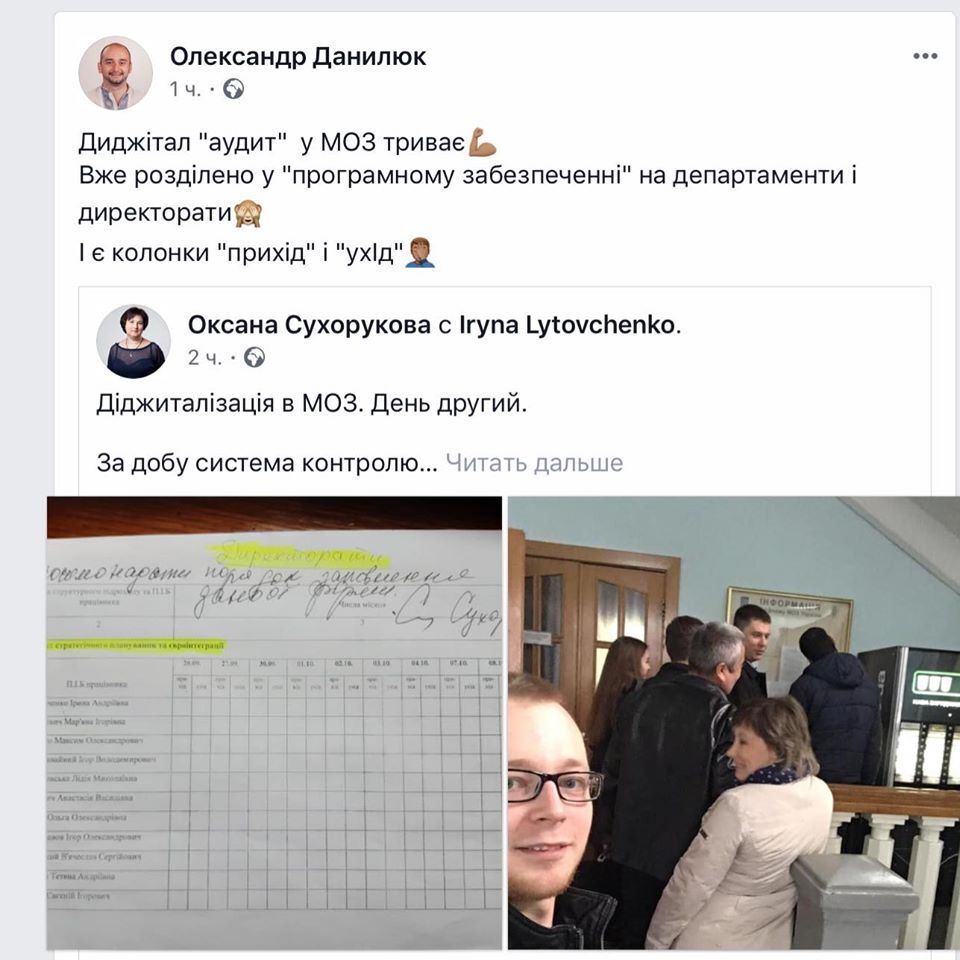Expand post with Читать дальше
960x960 pixels.
tap(534, 463)
